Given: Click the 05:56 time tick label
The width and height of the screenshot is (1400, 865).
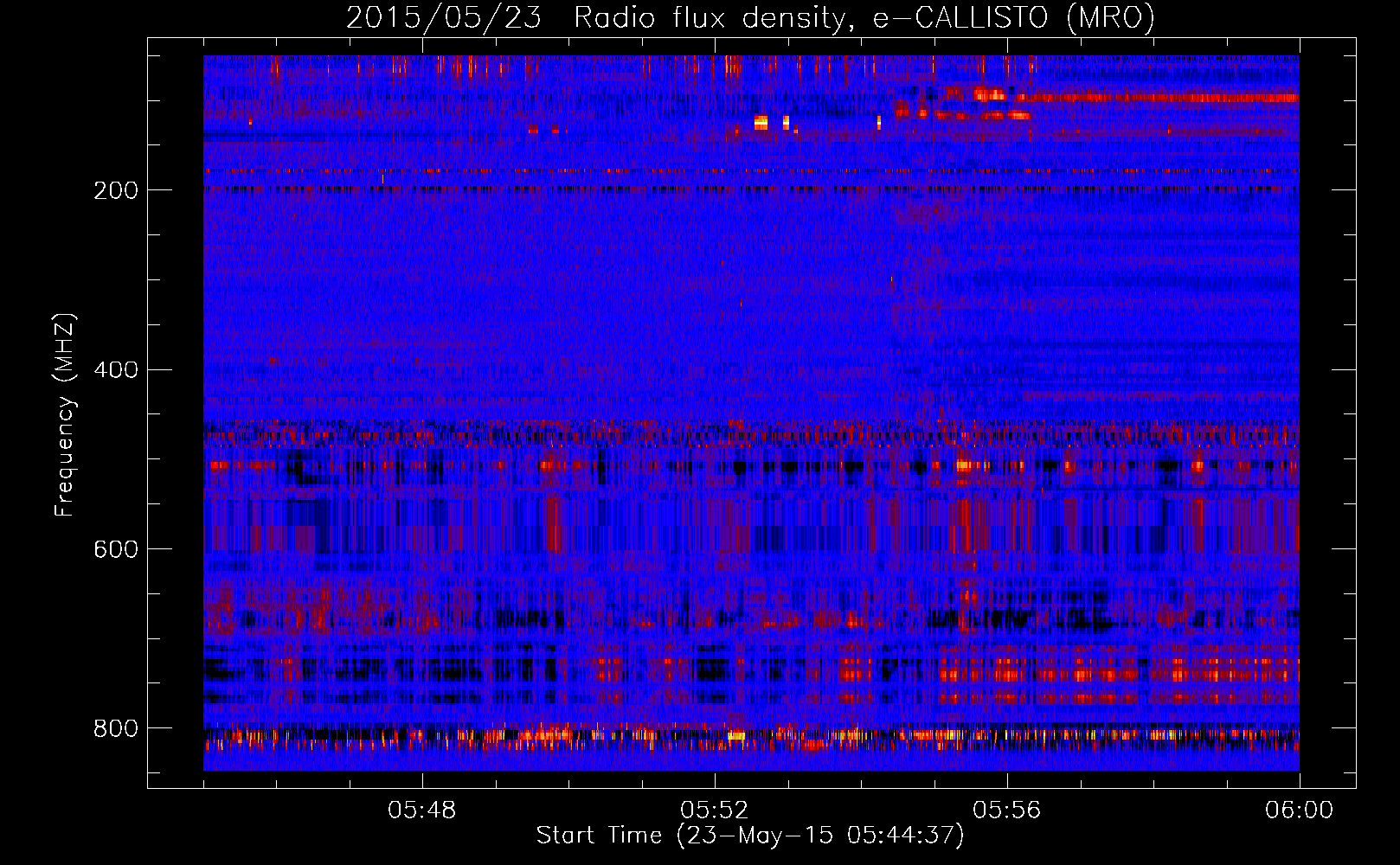Looking at the screenshot, I should tap(1006, 811).
